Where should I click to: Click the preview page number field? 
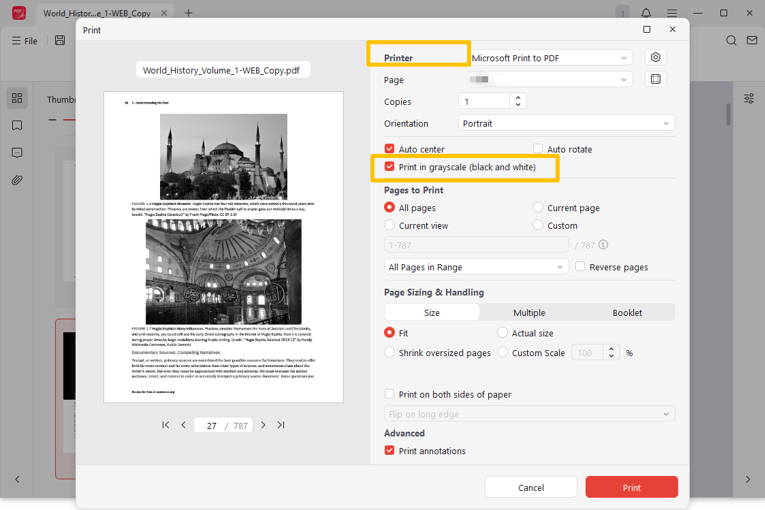(x=211, y=426)
